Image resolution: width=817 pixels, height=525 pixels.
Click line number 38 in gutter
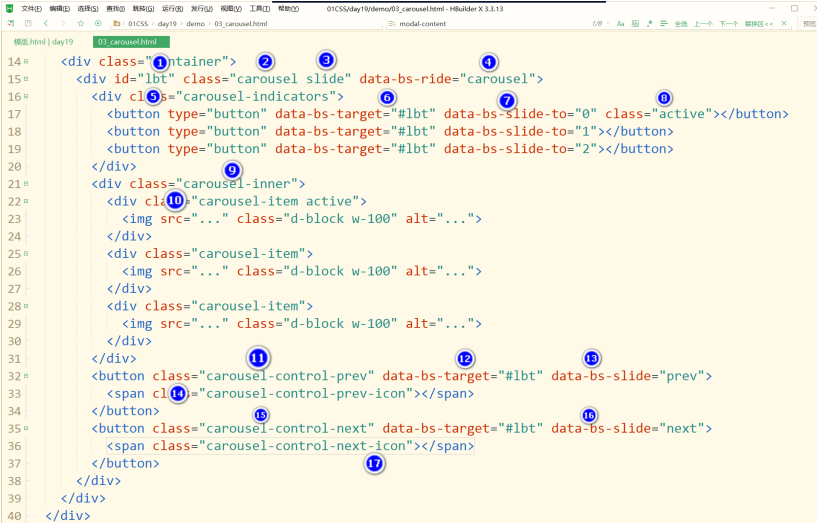click(x=15, y=481)
